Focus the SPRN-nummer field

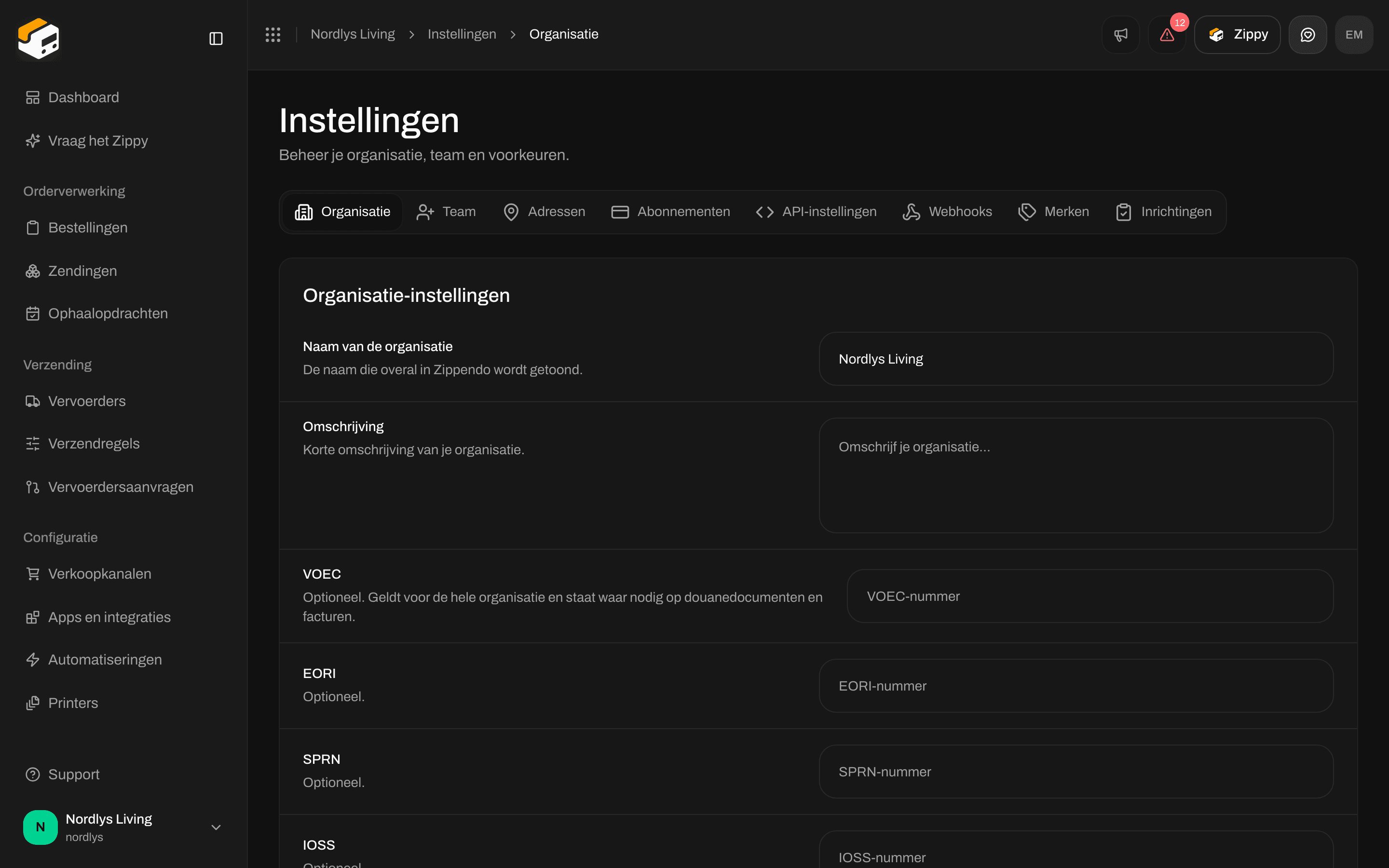[x=1076, y=772]
